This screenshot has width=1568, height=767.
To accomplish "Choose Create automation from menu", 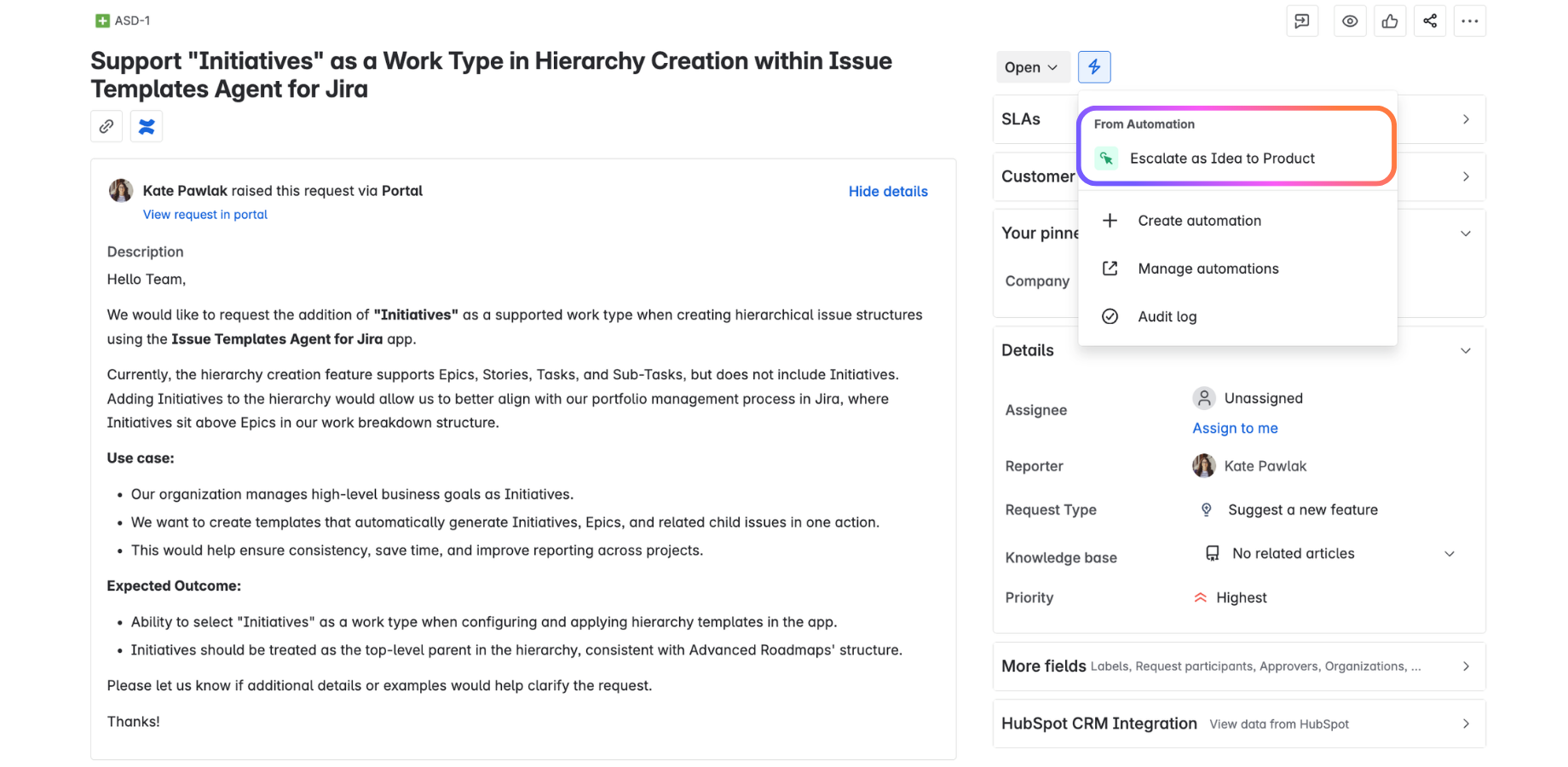I will coord(1237,221).
